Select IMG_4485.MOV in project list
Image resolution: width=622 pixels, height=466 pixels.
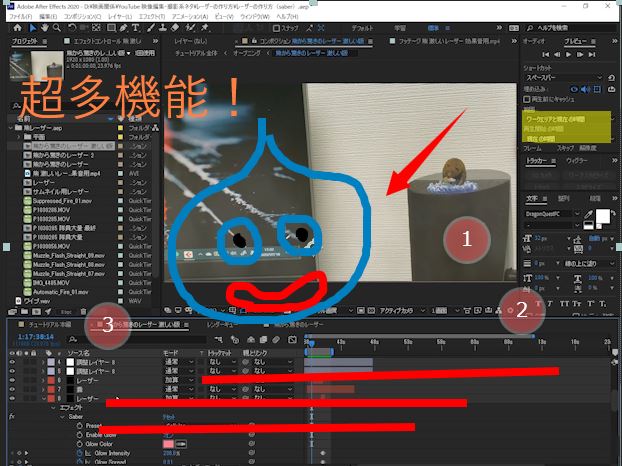pyautogui.click(x=51, y=283)
